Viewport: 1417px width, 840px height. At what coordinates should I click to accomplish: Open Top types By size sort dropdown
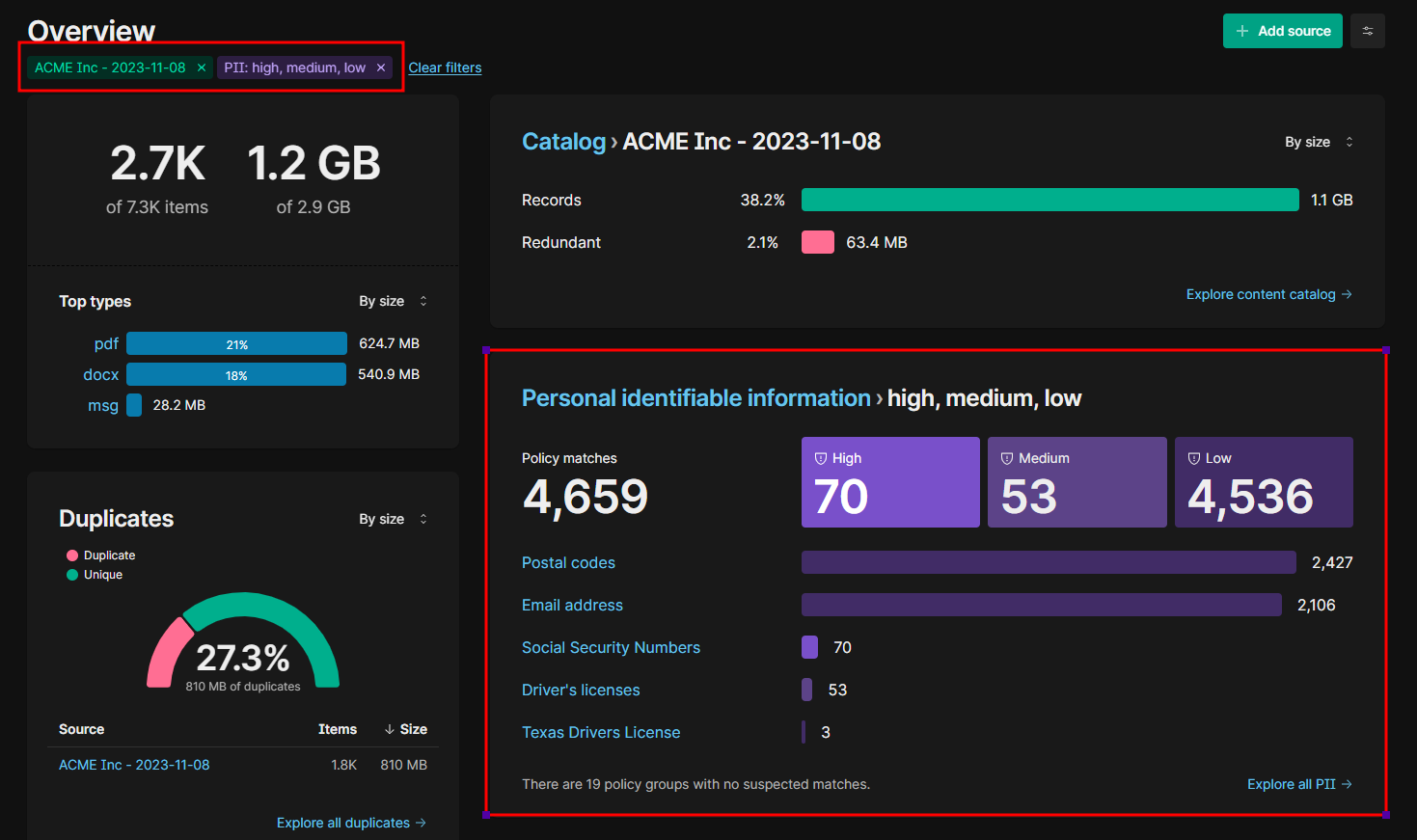393,301
